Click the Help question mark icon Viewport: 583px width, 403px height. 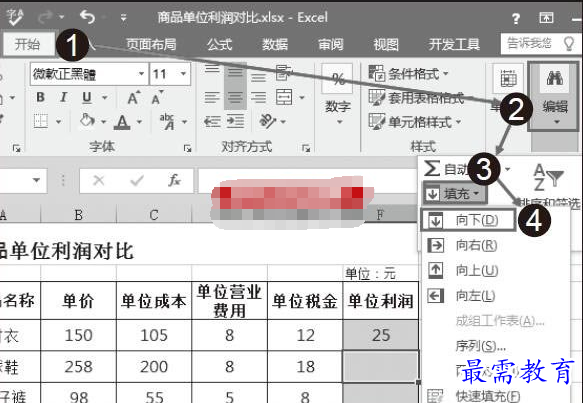tap(516, 18)
